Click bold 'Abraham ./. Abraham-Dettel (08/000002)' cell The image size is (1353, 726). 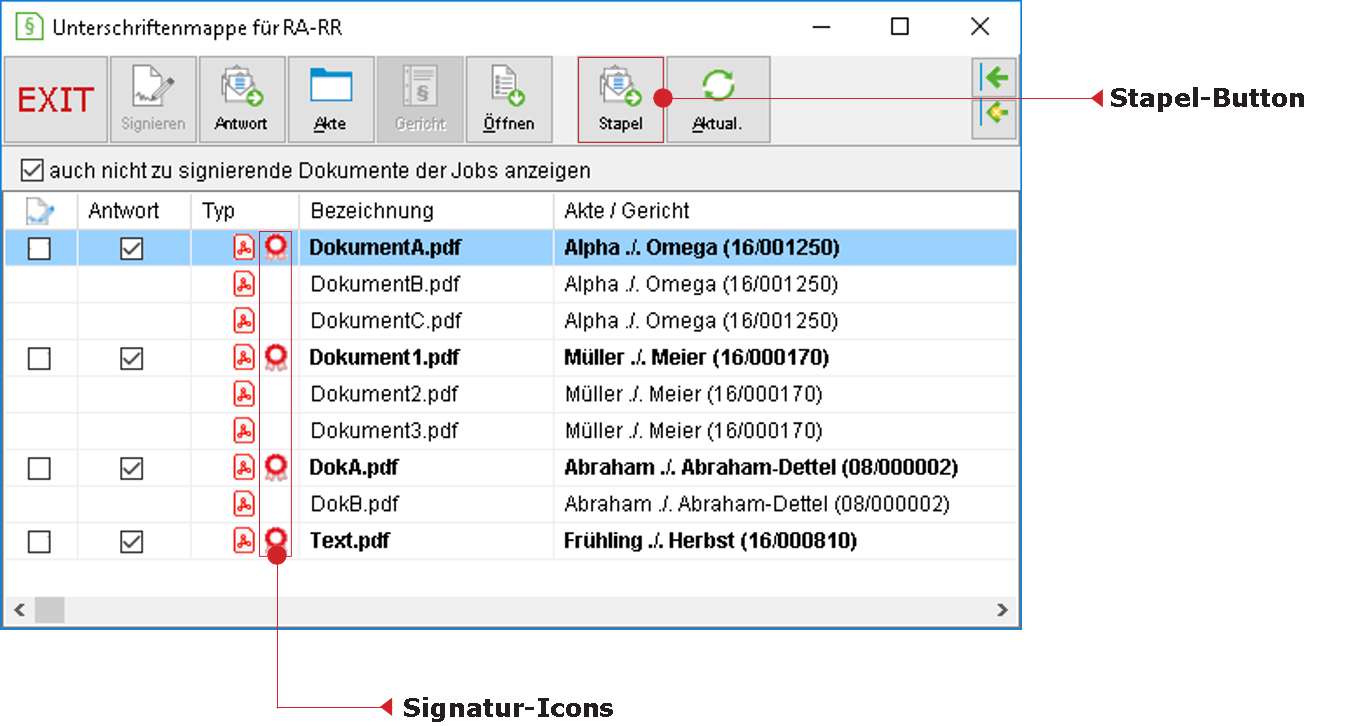(x=761, y=467)
